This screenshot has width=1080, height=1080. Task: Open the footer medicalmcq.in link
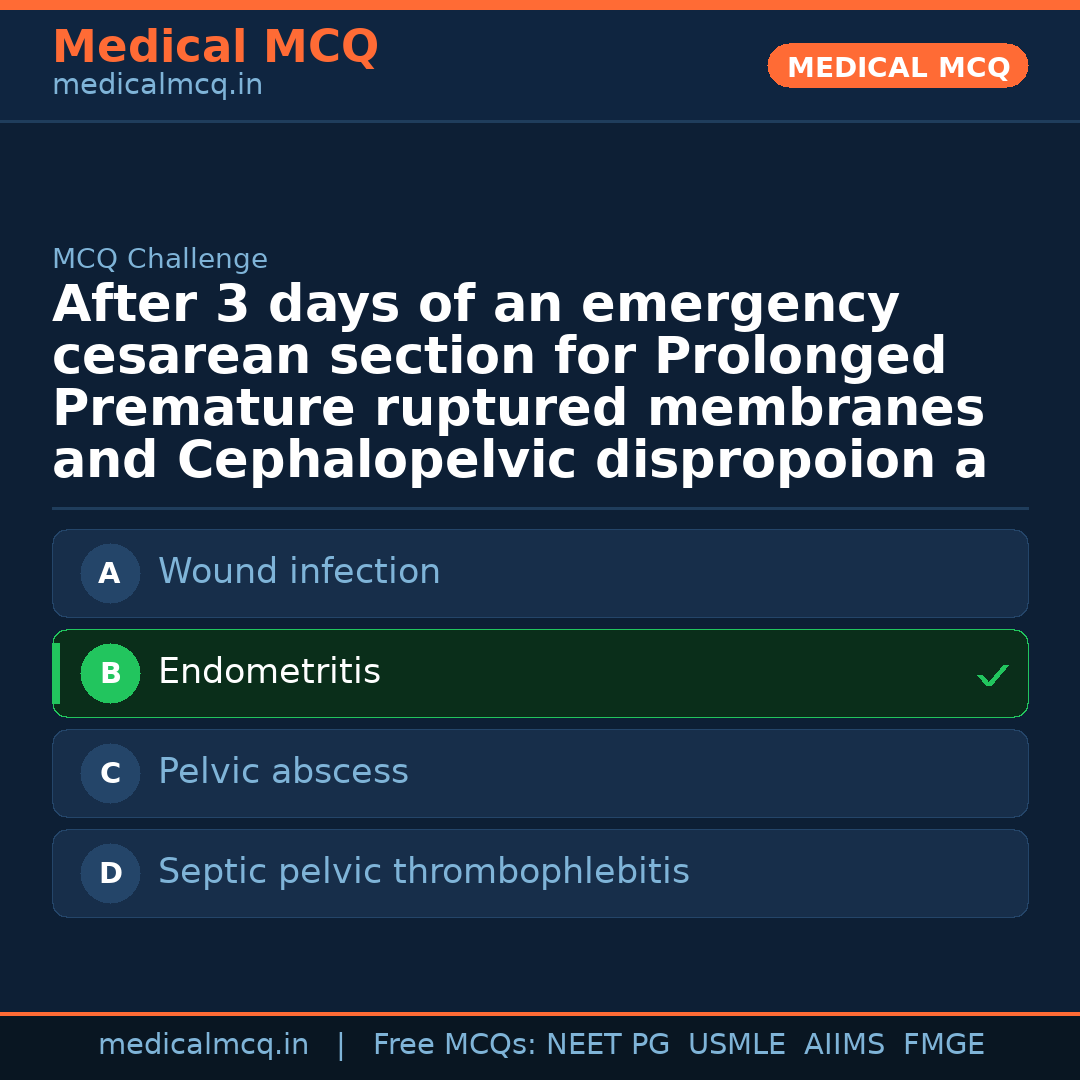click(x=203, y=1045)
